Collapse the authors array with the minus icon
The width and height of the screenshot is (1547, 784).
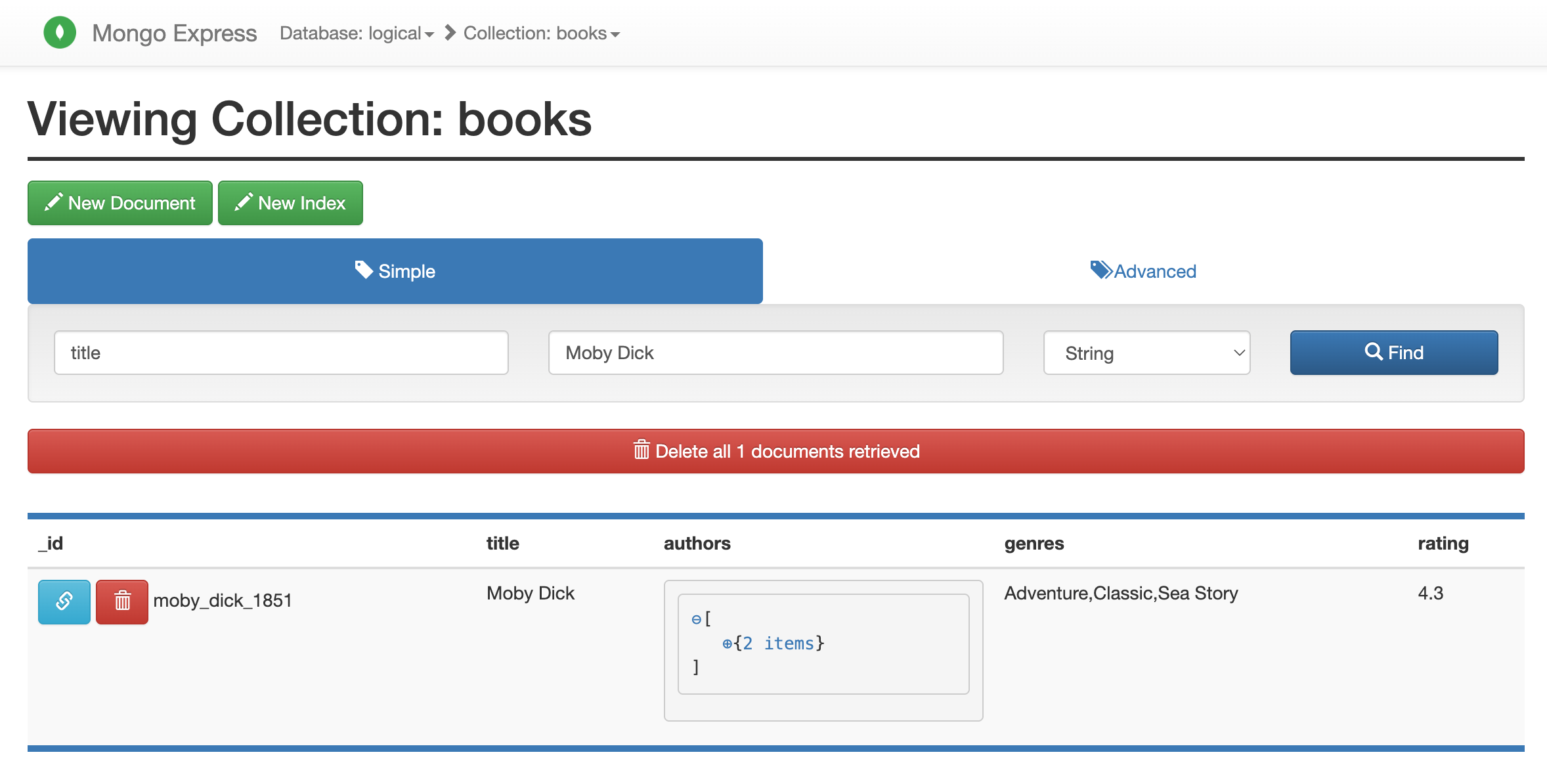[x=695, y=619]
